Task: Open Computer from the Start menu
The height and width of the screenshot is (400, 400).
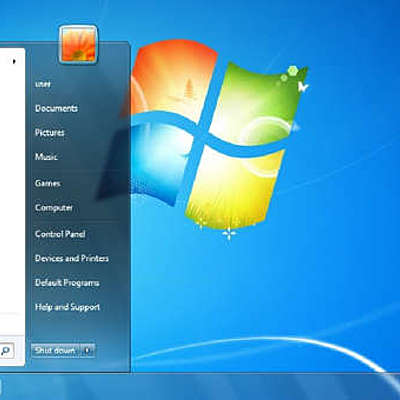Action: pos(54,208)
